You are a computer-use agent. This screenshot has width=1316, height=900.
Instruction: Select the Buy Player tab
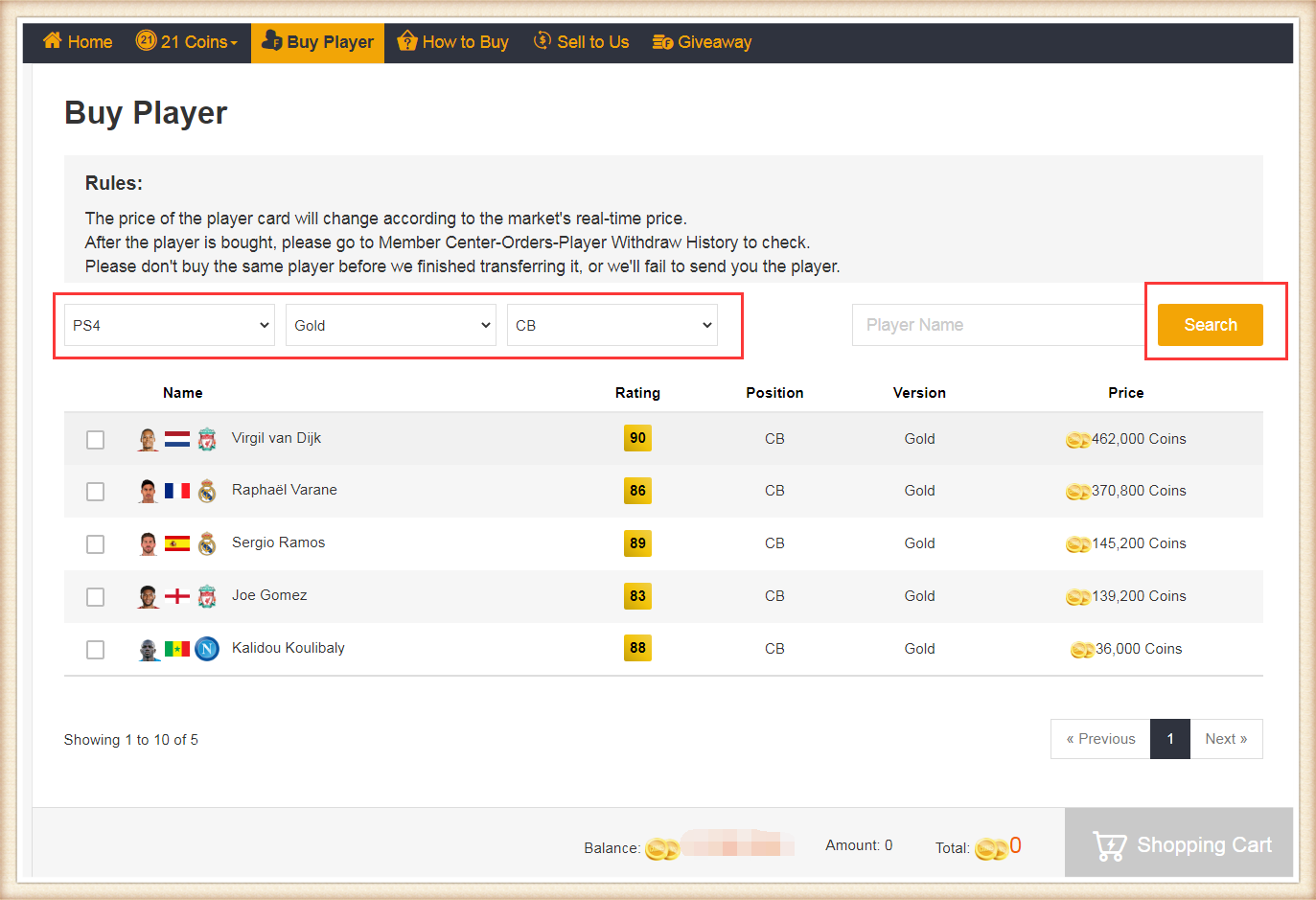coord(317,42)
